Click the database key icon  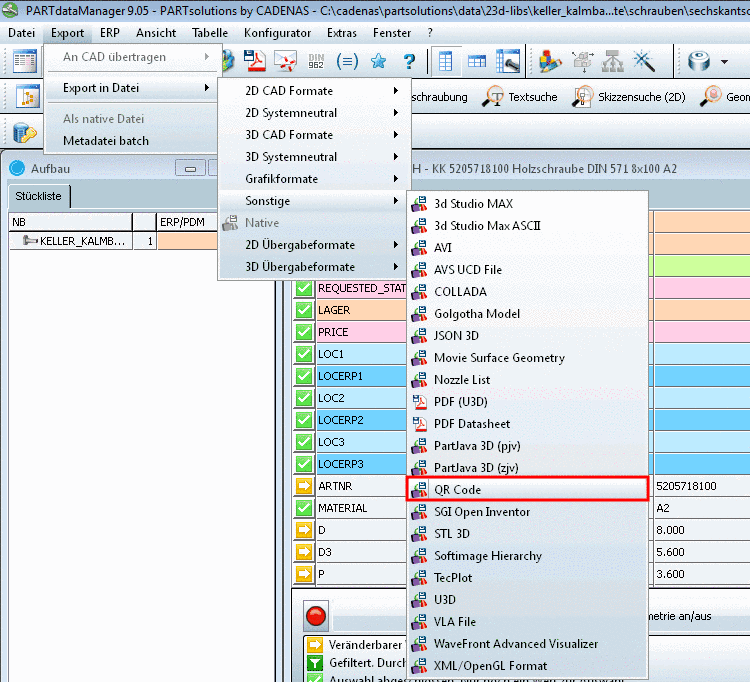click(24, 133)
